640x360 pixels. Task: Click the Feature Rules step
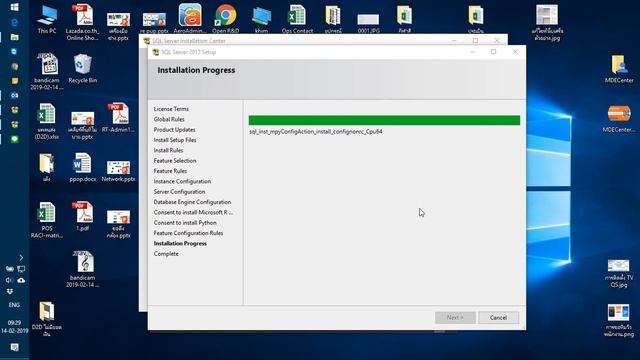click(x=170, y=171)
